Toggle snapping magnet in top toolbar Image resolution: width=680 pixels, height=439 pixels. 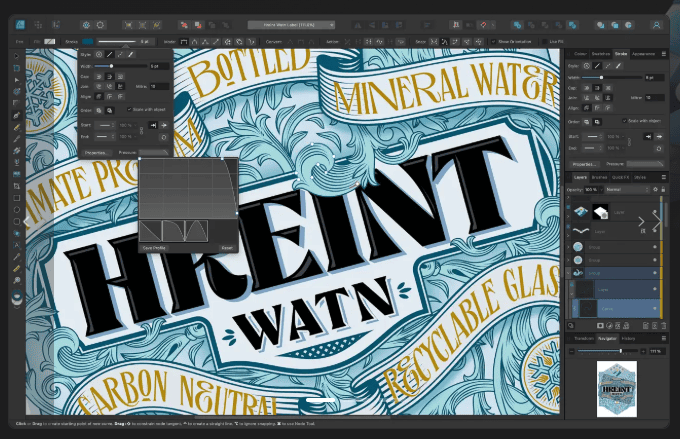click(x=483, y=25)
